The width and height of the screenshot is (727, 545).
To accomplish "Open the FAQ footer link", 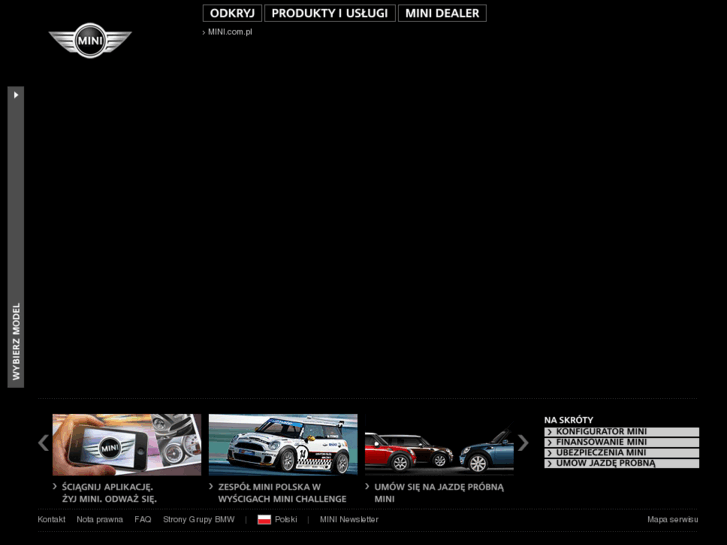I will [x=143, y=519].
